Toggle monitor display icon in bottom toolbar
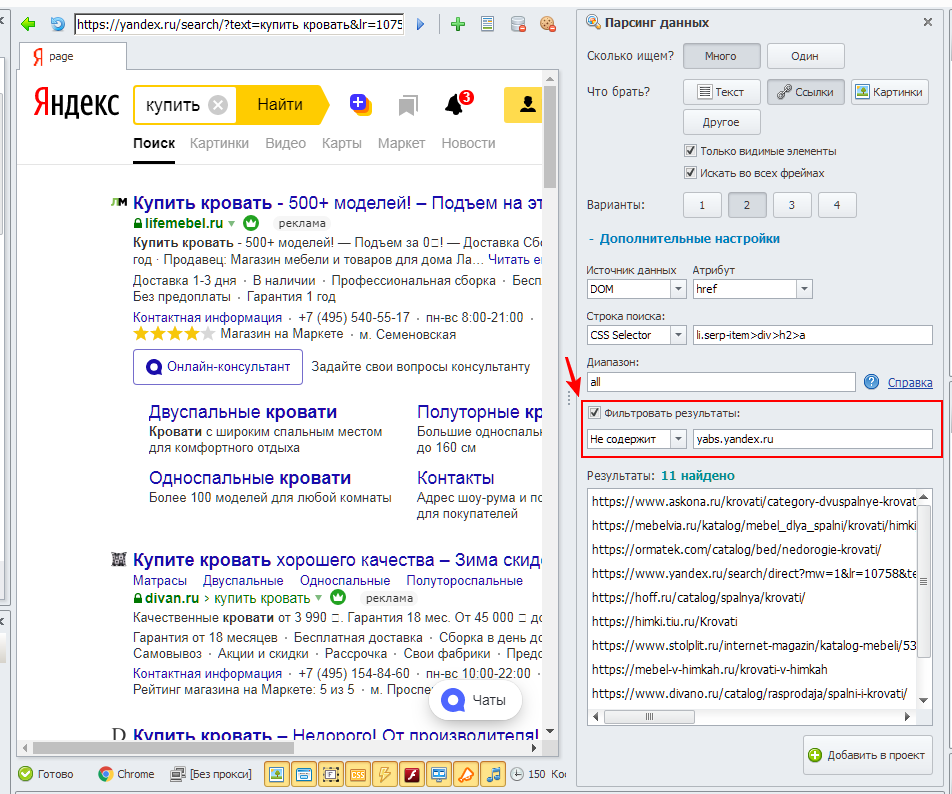The image size is (952, 794). point(439,774)
